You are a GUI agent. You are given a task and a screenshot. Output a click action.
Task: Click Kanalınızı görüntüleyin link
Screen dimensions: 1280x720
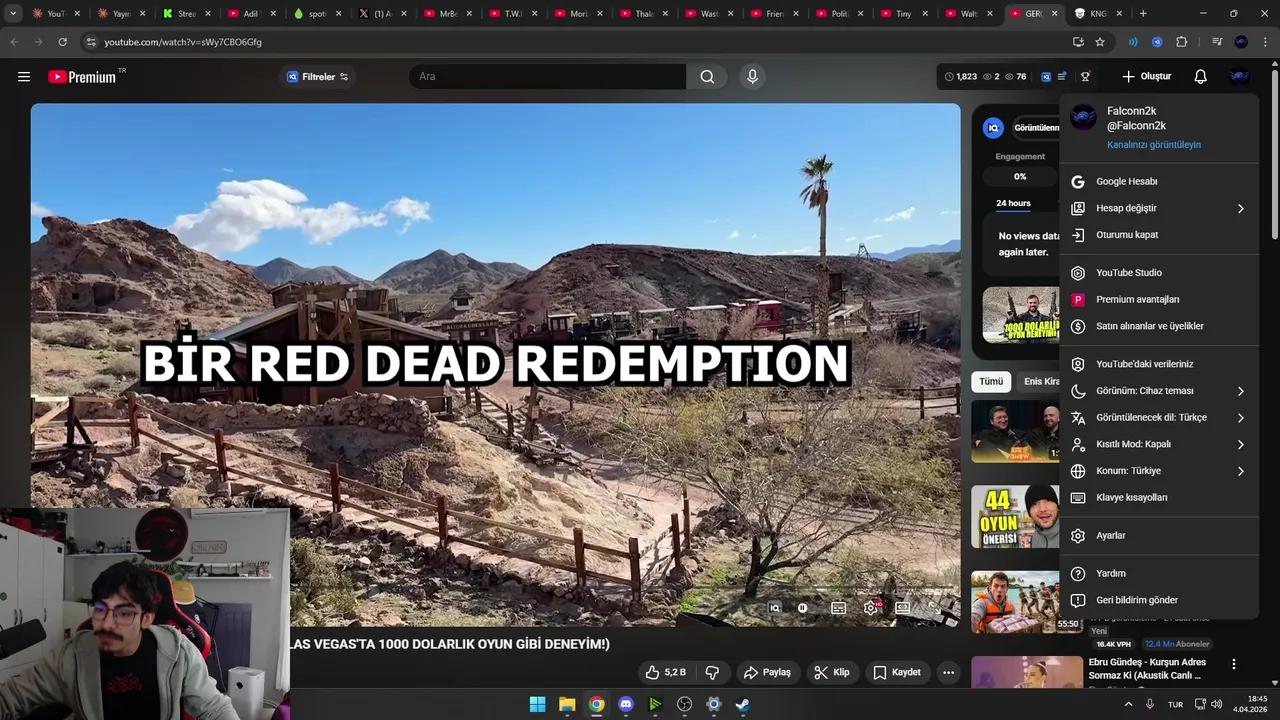pyautogui.click(x=1154, y=145)
